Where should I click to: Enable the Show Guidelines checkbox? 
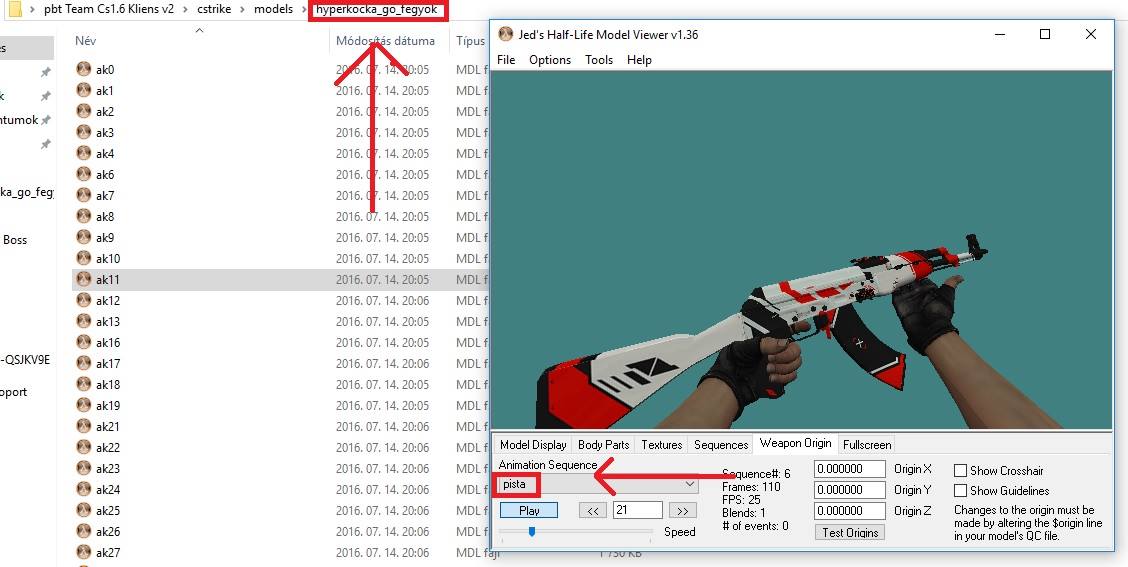point(960,491)
